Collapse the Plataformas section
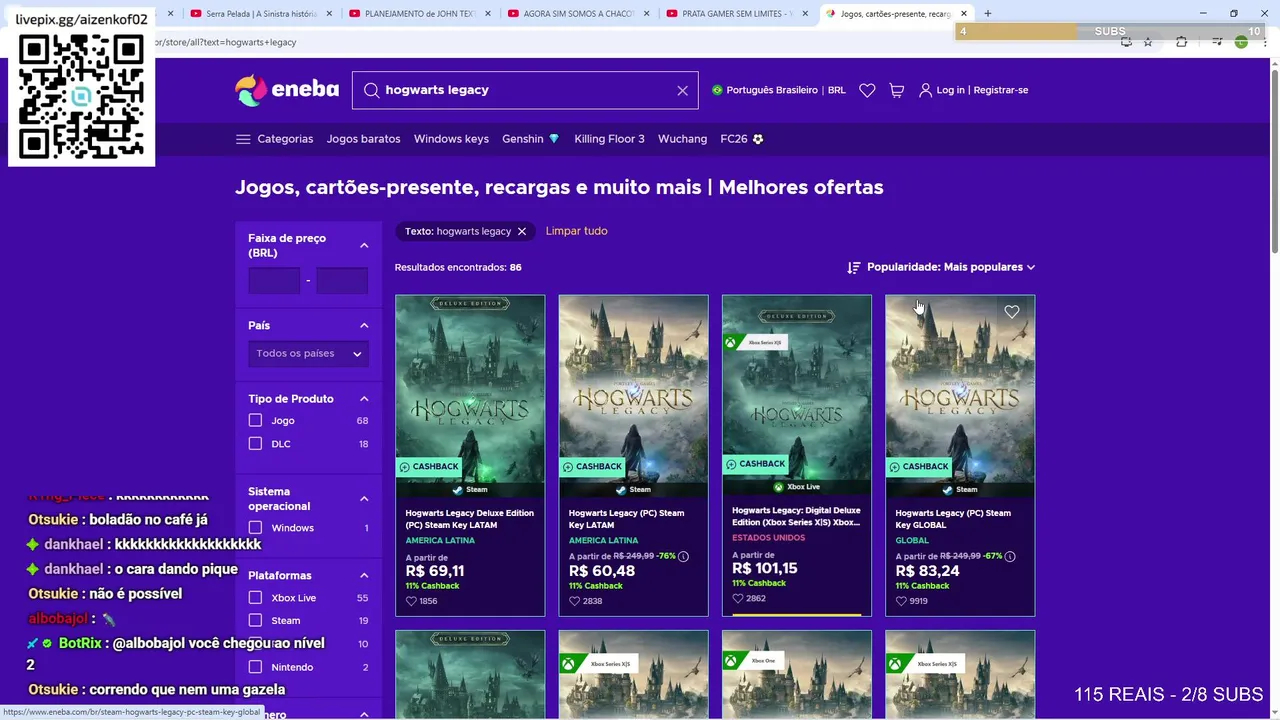 [364, 576]
